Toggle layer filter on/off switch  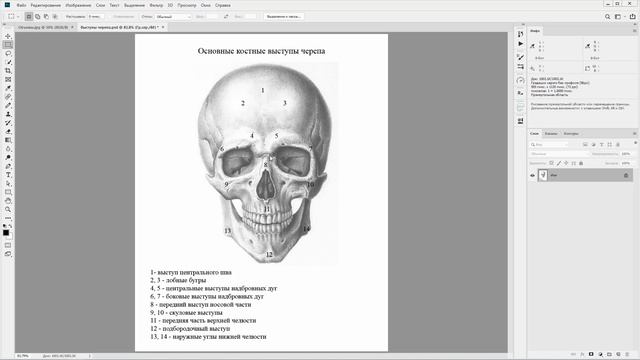[635, 143]
